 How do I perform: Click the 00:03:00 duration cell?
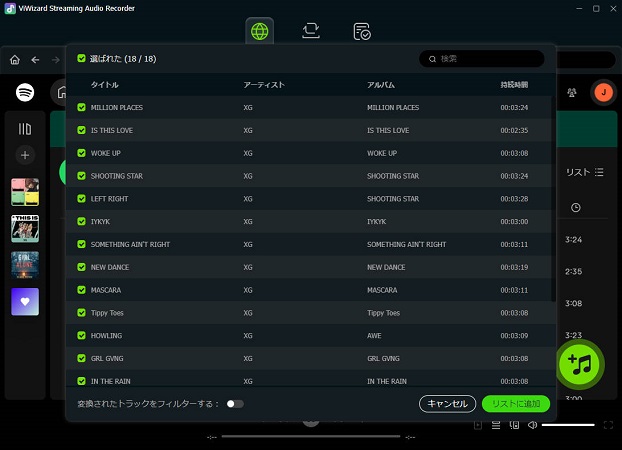pos(514,221)
